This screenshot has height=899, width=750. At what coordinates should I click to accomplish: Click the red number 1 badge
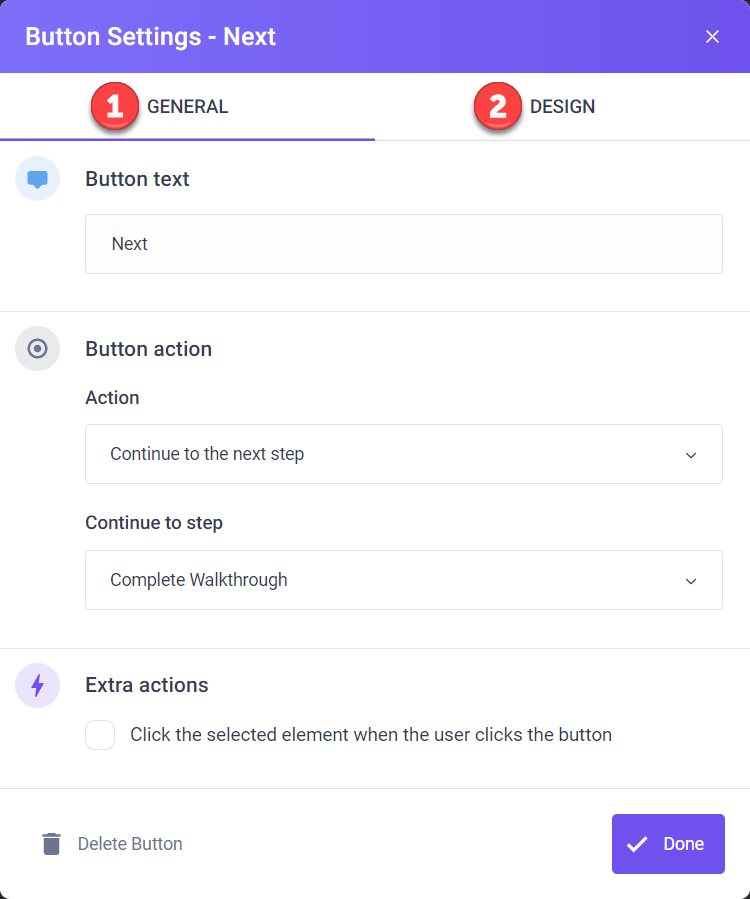point(115,106)
